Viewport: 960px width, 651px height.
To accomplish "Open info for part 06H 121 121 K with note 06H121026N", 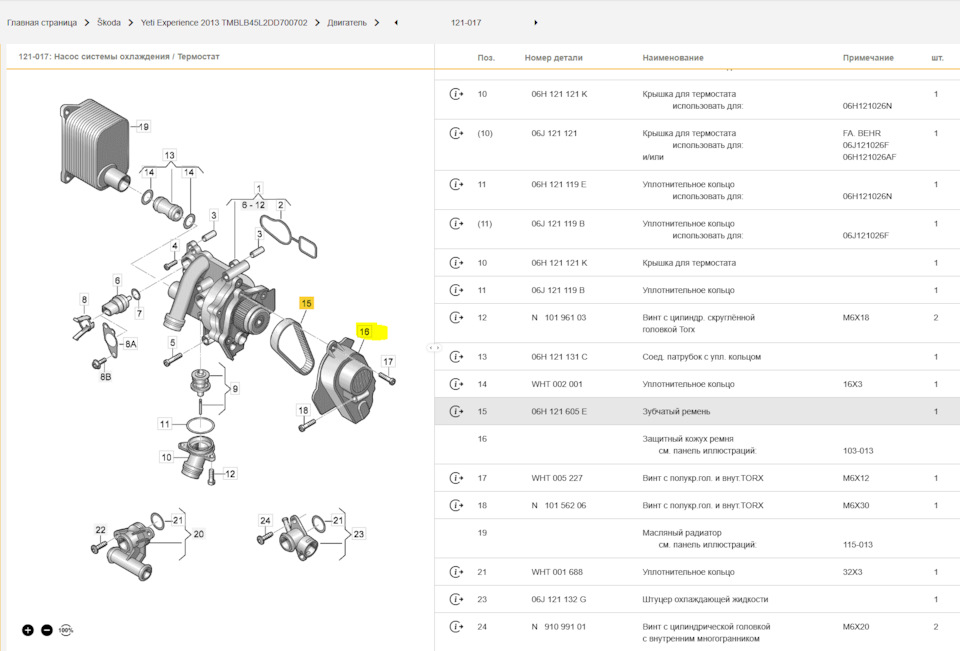I will click(456, 94).
